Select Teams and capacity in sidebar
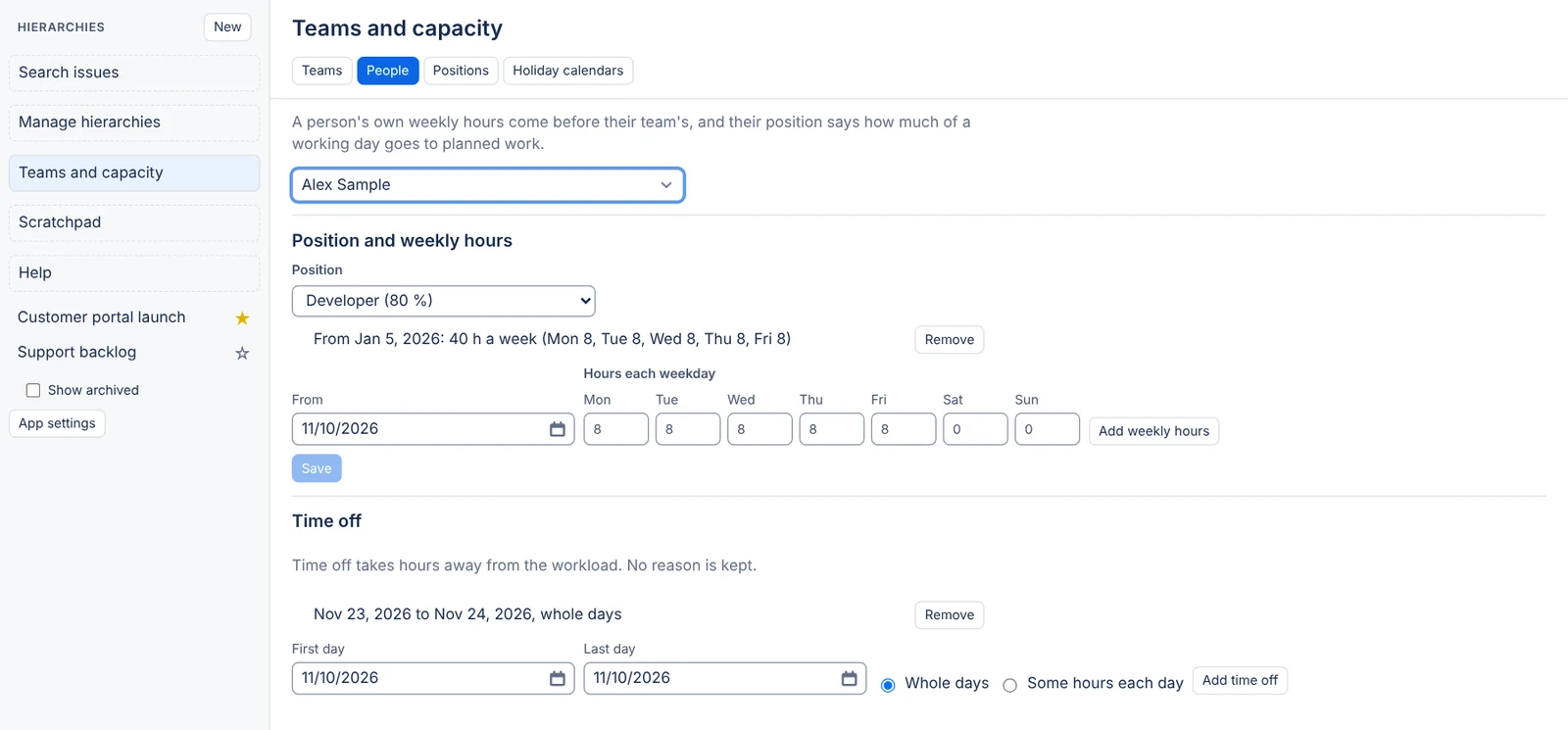The width and height of the screenshot is (1568, 730). (x=134, y=172)
